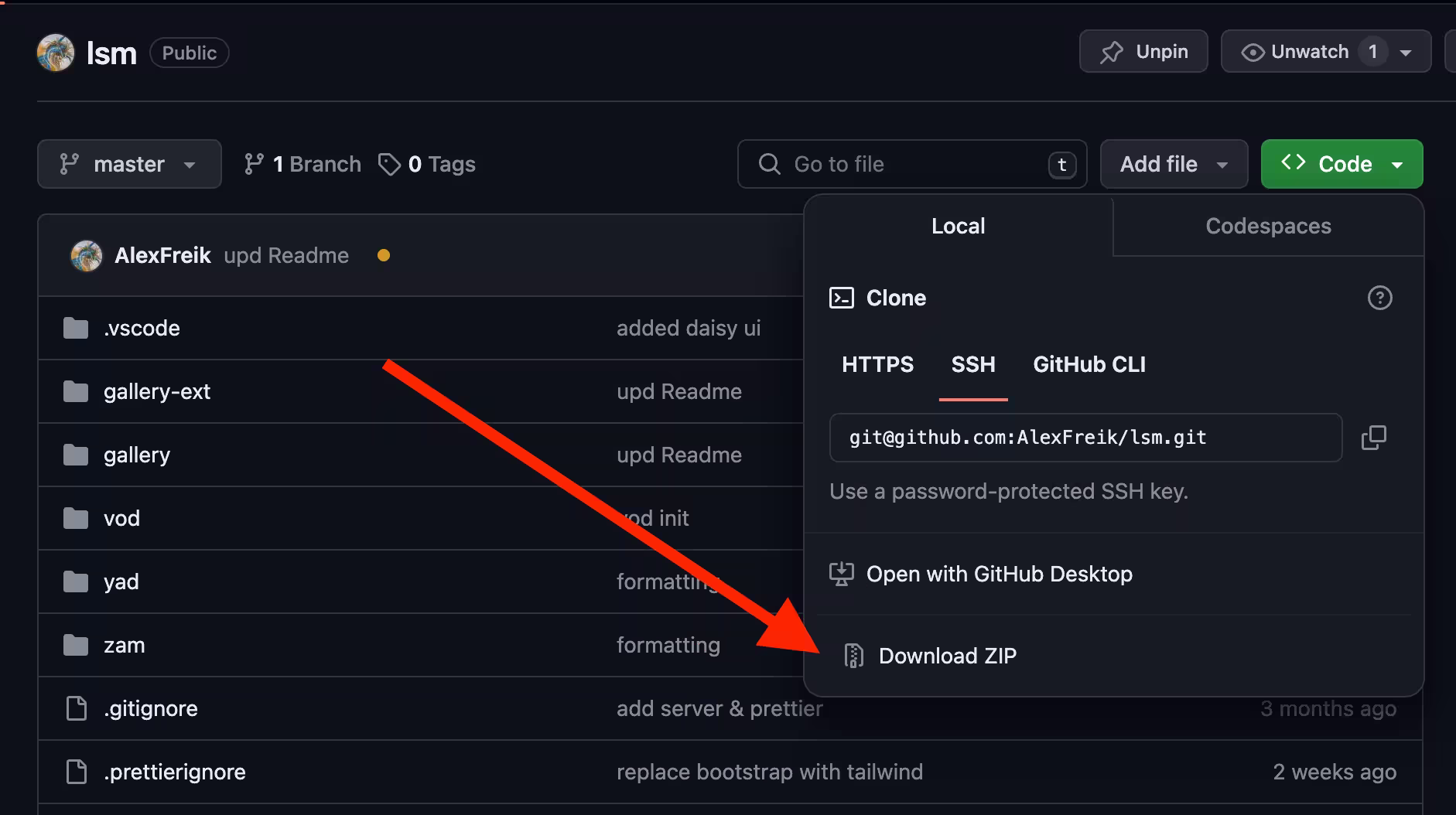
Task: Open the clone help question mark icon
Action: (1380, 298)
